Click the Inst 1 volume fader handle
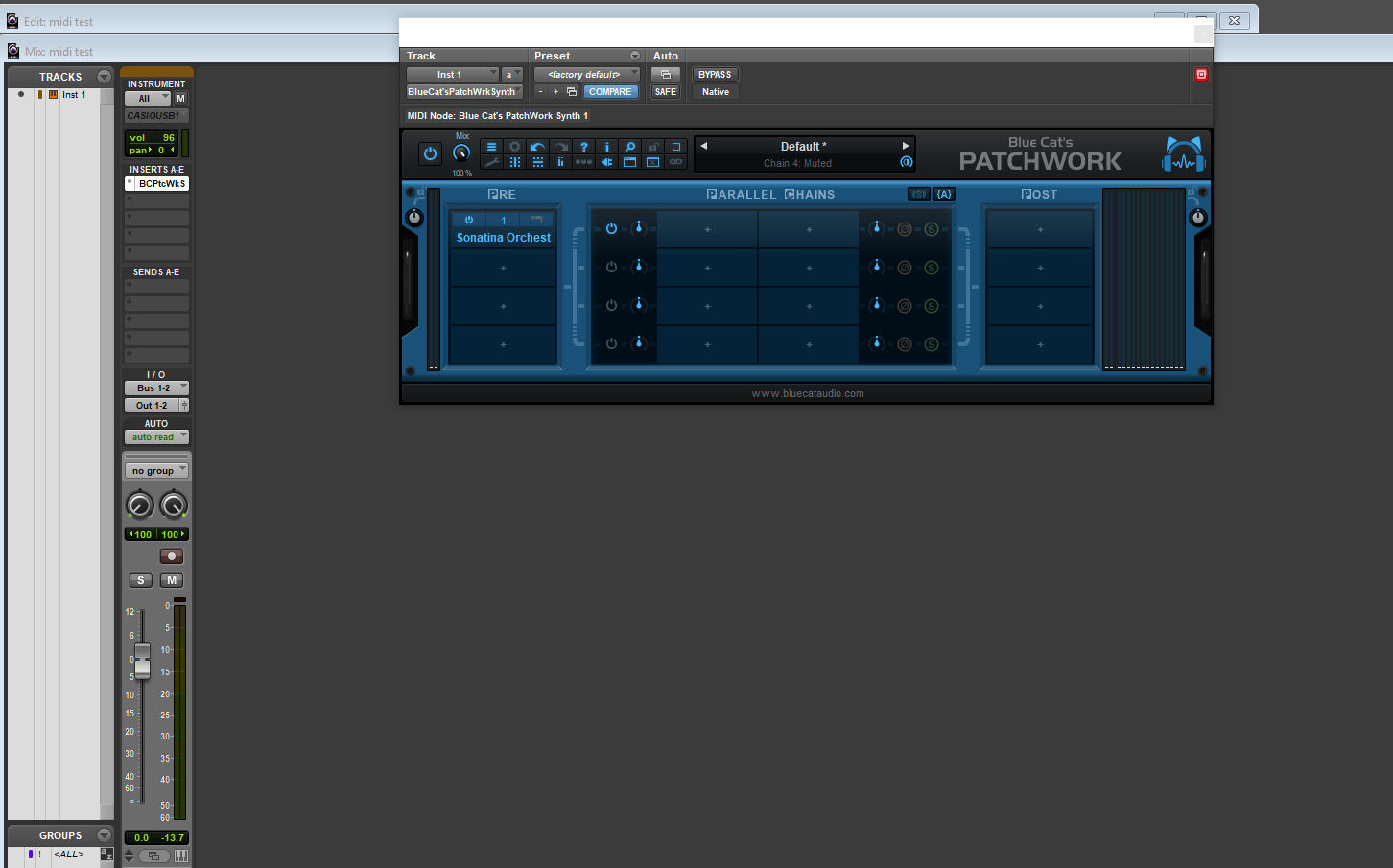The width and height of the screenshot is (1393, 868). point(142,661)
